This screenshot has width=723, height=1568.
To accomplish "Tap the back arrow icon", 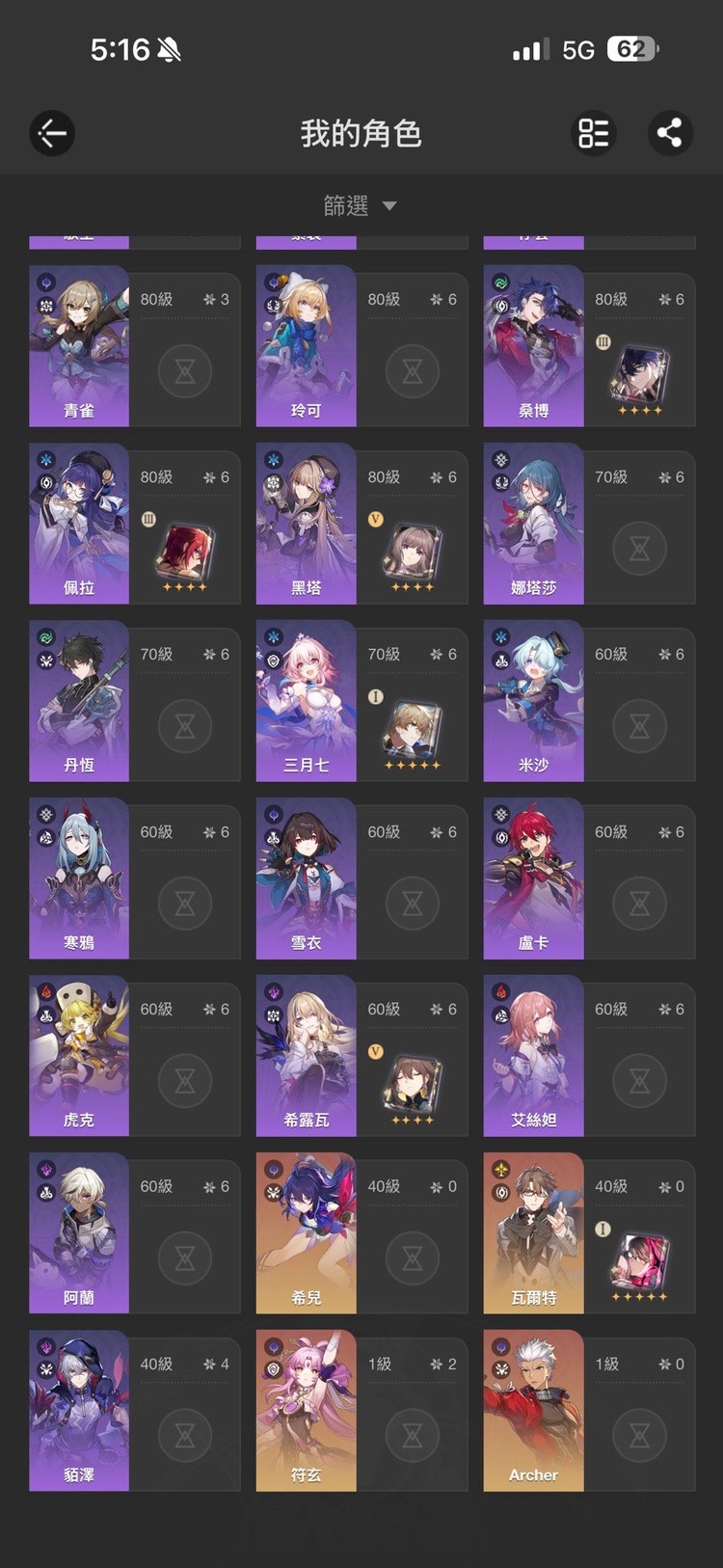I will 52,133.
